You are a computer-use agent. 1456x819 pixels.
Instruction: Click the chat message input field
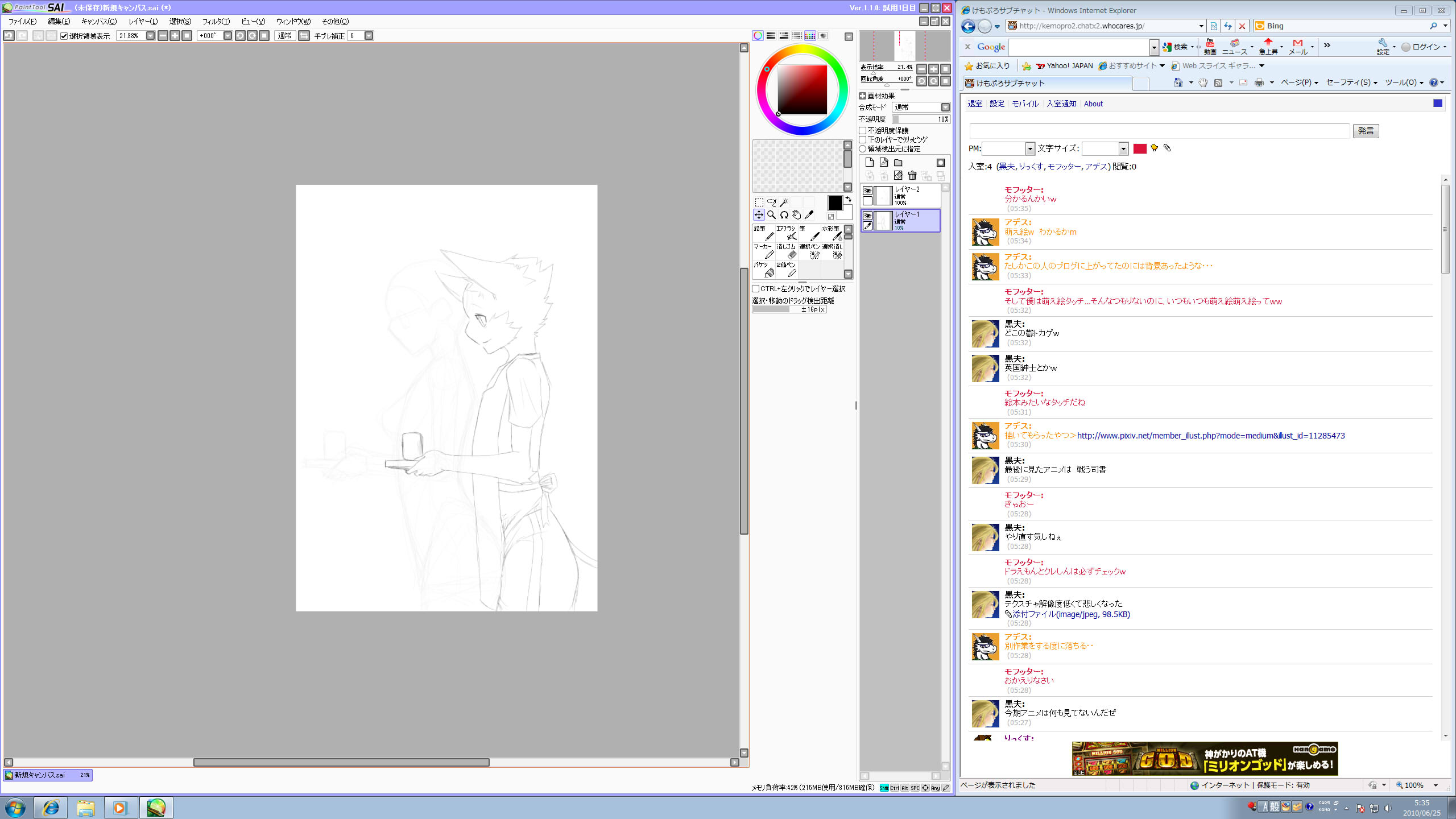tap(1160, 131)
